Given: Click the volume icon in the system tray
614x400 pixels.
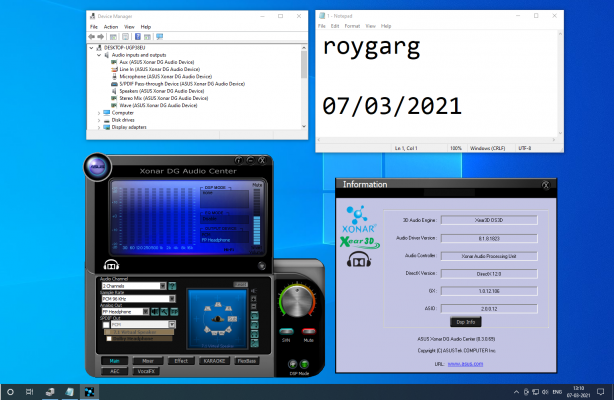Looking at the screenshot, I should coord(545,392).
